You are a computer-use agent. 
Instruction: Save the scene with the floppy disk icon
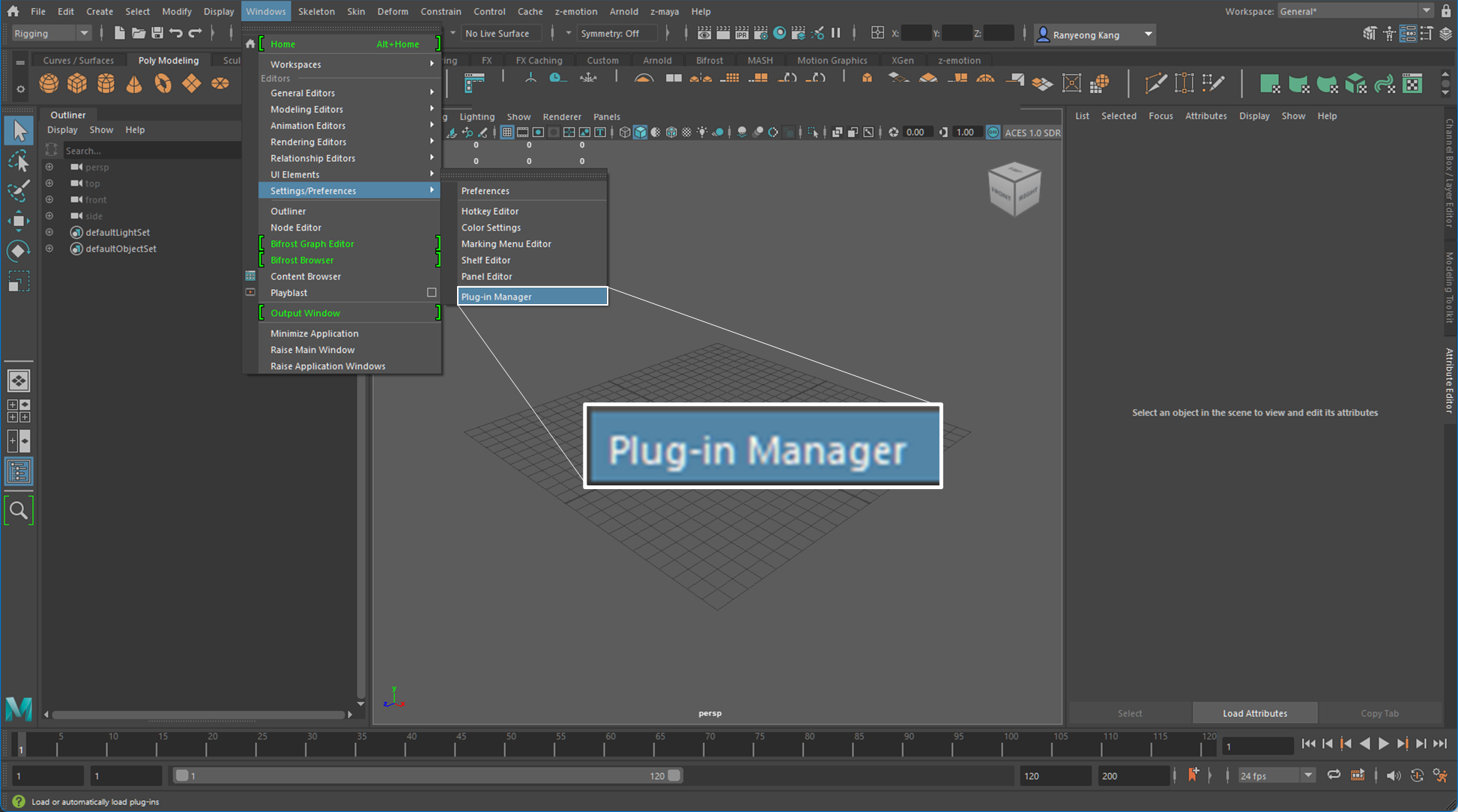pos(157,33)
